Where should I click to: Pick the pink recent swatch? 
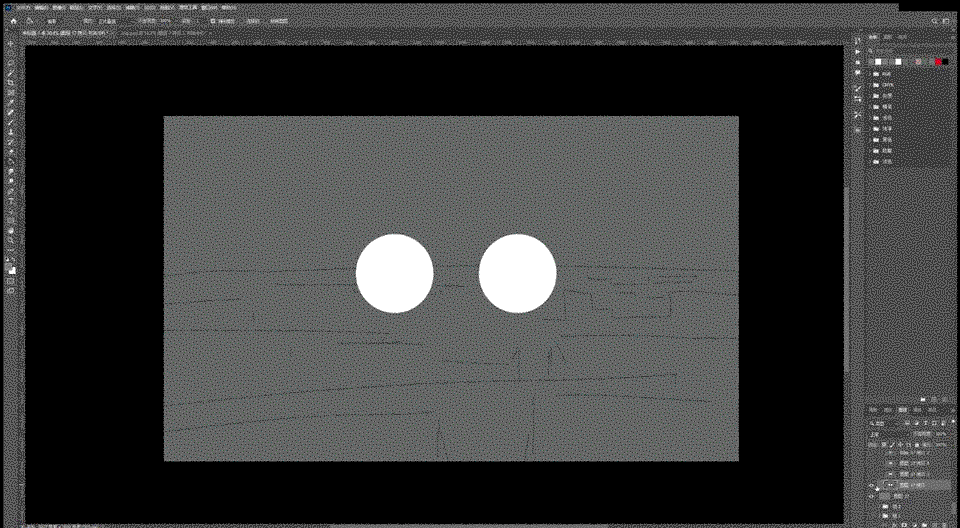[918, 62]
